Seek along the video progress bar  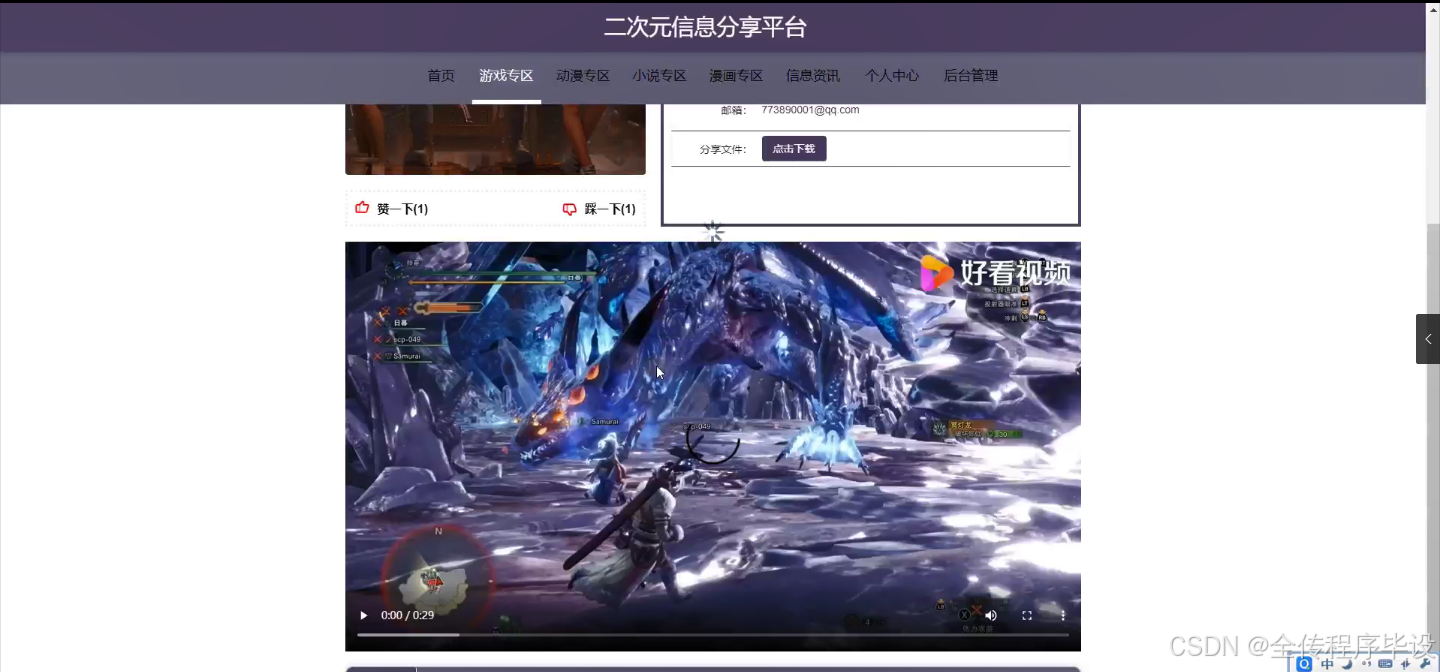(713, 635)
